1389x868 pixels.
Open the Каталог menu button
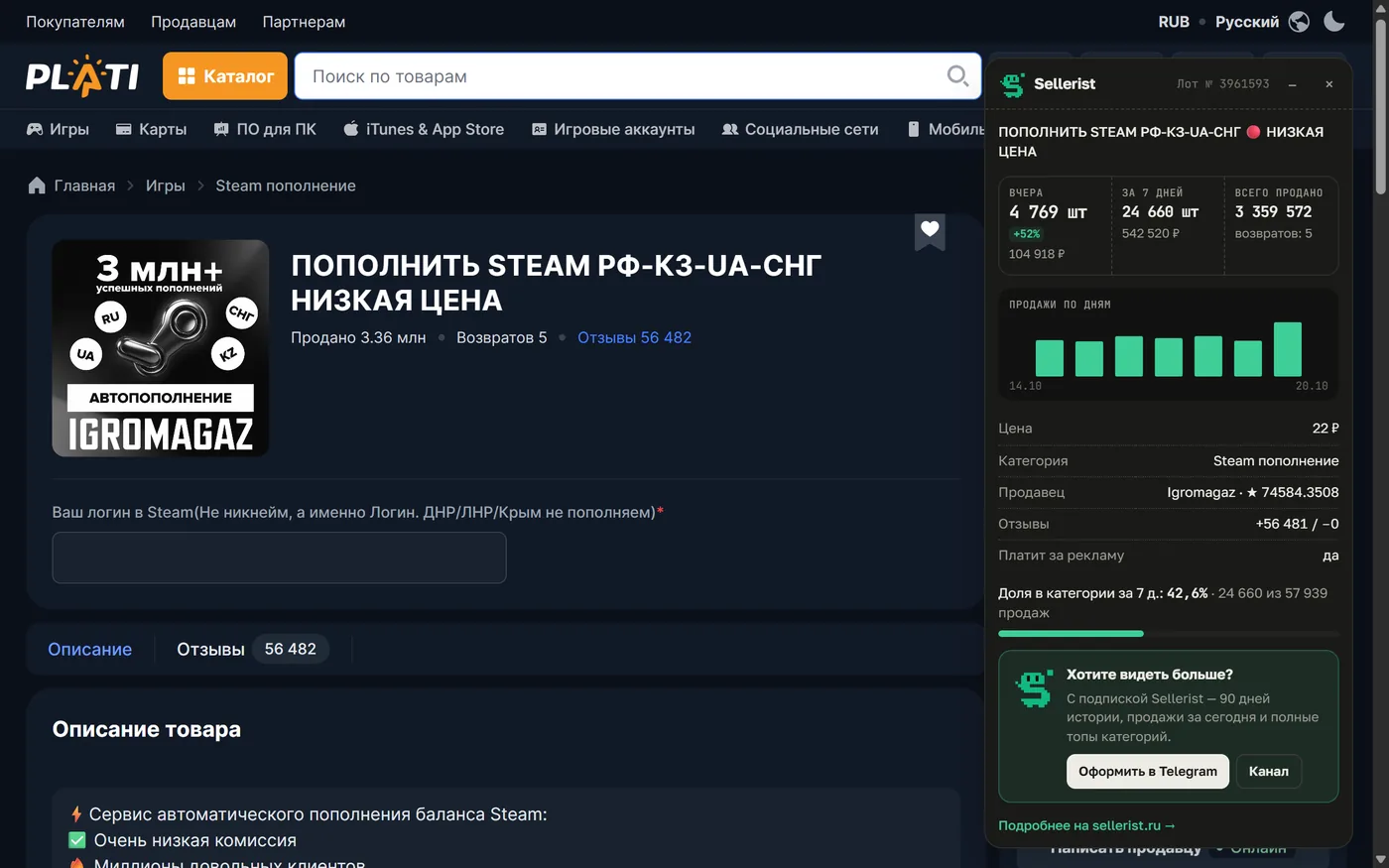225,76
